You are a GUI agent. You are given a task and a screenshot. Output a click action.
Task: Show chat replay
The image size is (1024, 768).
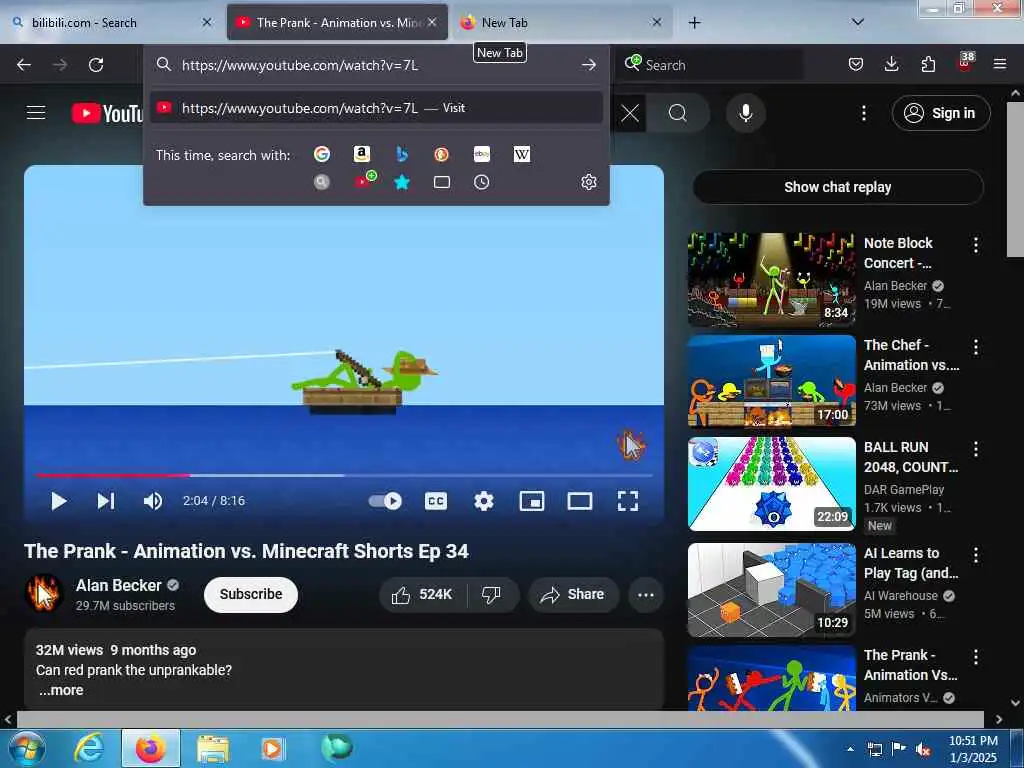(838, 187)
